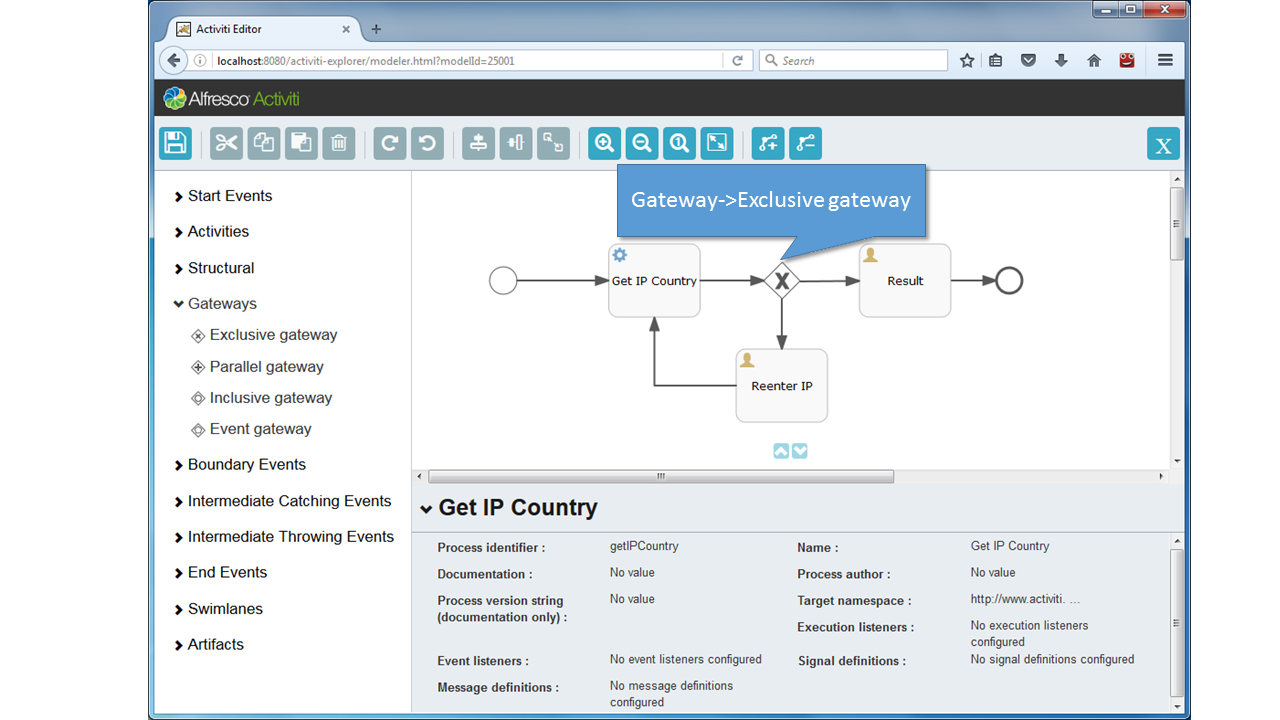Image resolution: width=1280 pixels, height=720 pixels.
Task: Align shapes horizontally with the toolbar icon
Action: [516, 143]
